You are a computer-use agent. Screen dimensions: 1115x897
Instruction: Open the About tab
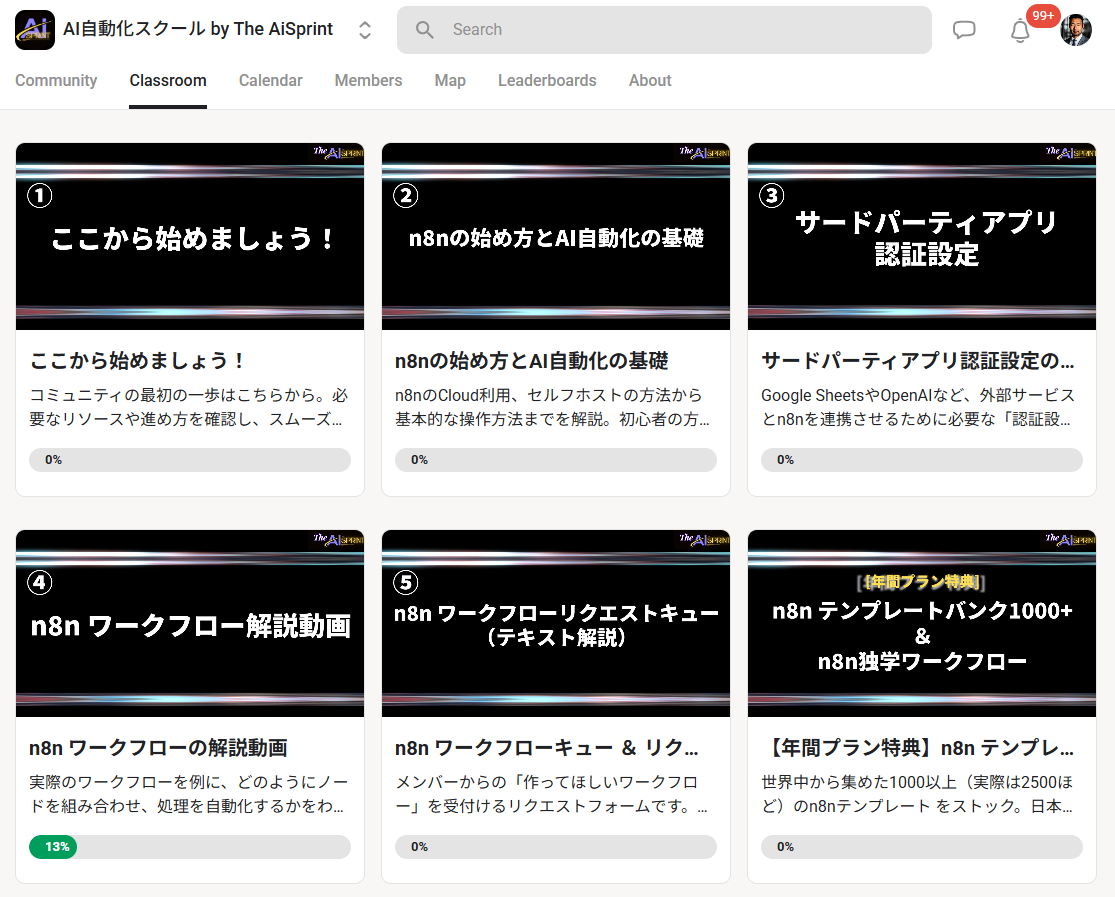650,80
